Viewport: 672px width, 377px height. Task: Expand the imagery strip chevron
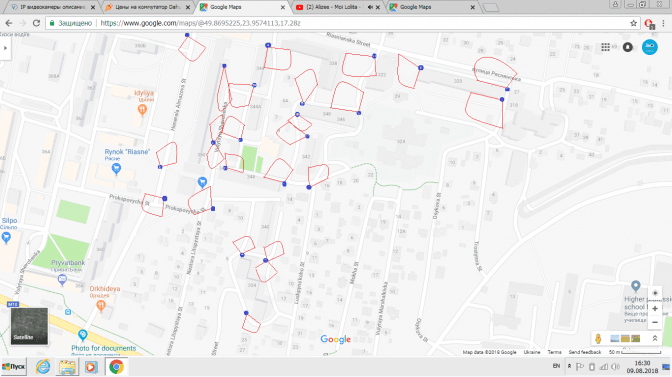click(x=655, y=338)
